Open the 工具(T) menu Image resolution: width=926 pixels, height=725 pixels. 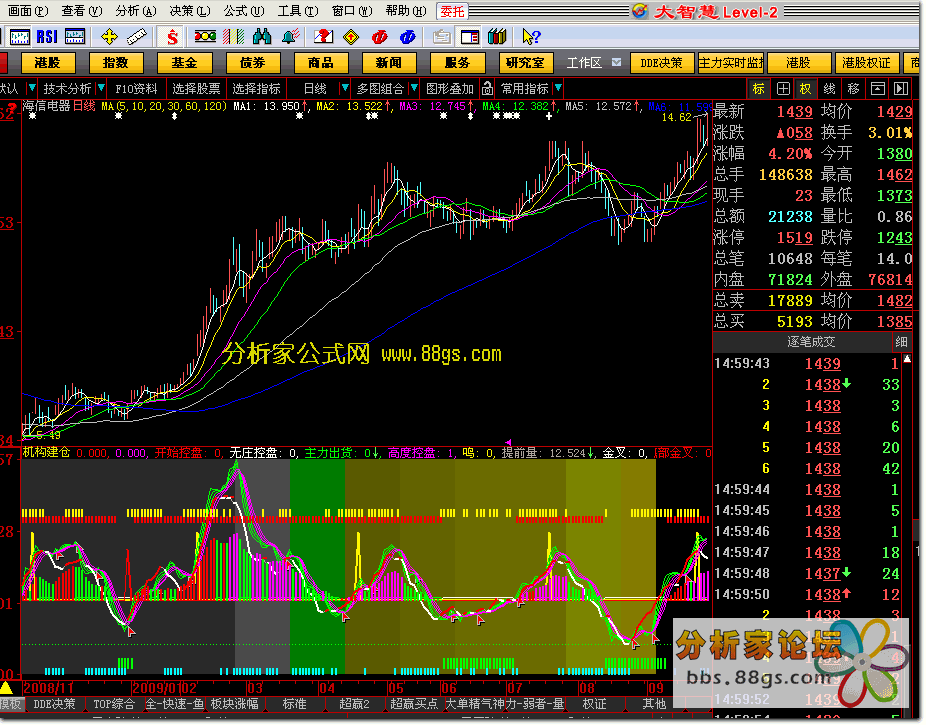[x=298, y=11]
